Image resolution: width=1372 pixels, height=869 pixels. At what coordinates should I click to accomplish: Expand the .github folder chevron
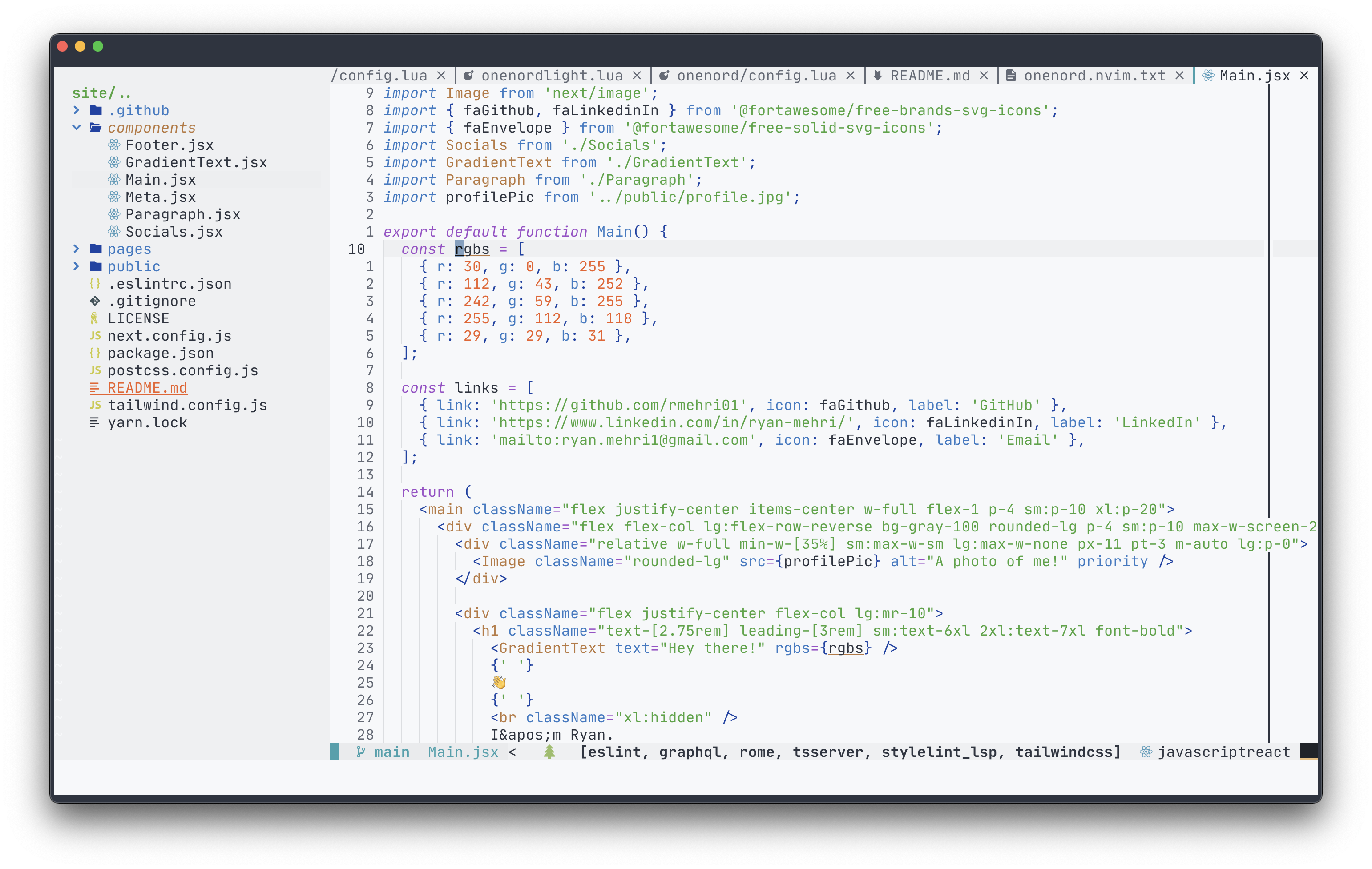pos(77,110)
